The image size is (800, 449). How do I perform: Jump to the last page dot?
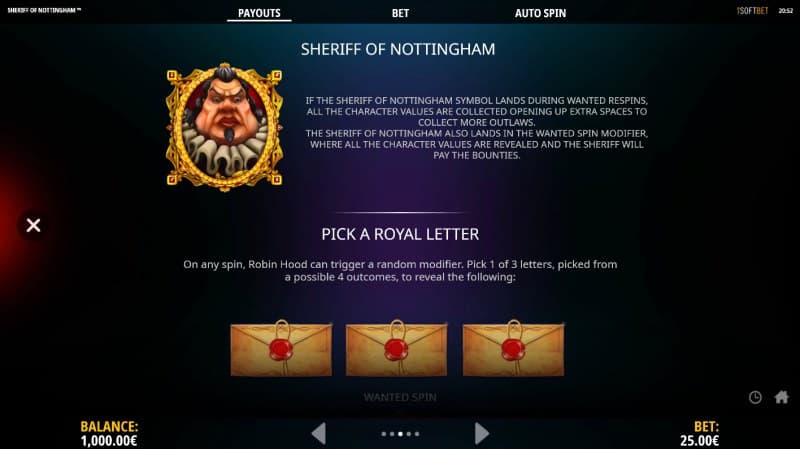(x=417, y=434)
